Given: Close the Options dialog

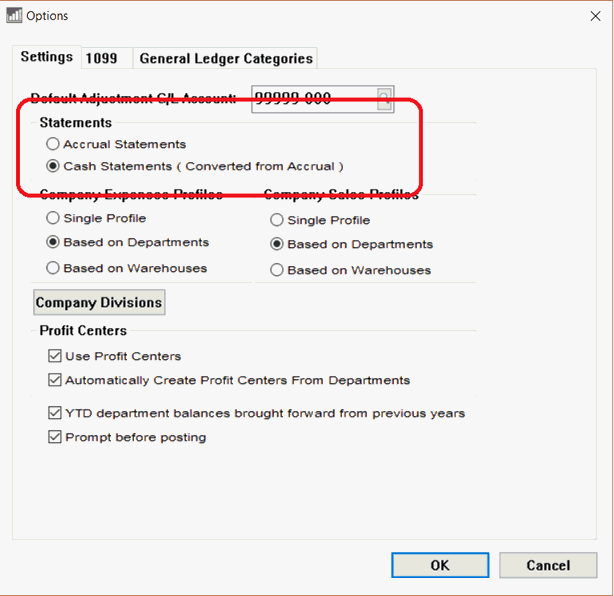Looking at the screenshot, I should (x=595, y=16).
